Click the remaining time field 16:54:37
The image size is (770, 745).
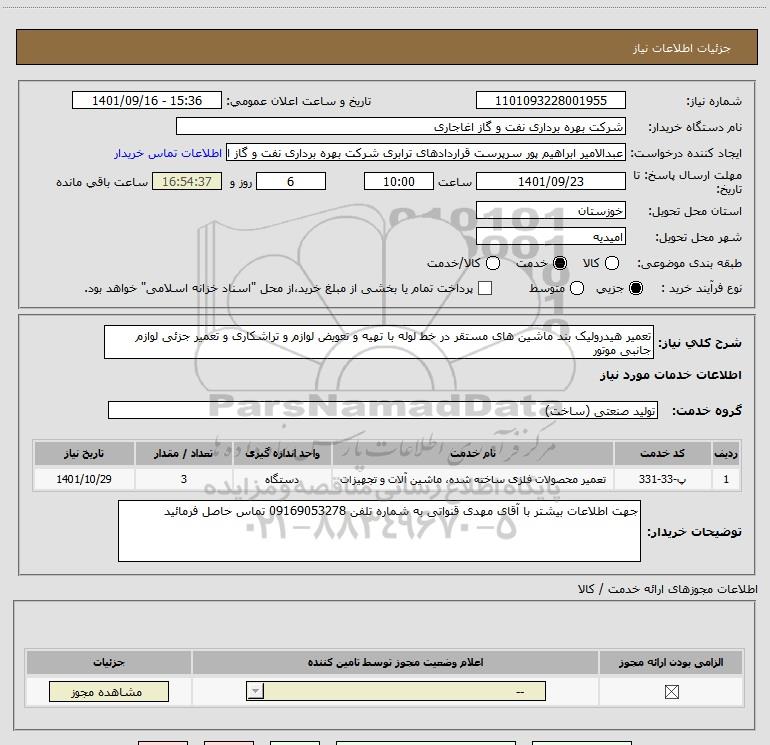tap(187, 181)
